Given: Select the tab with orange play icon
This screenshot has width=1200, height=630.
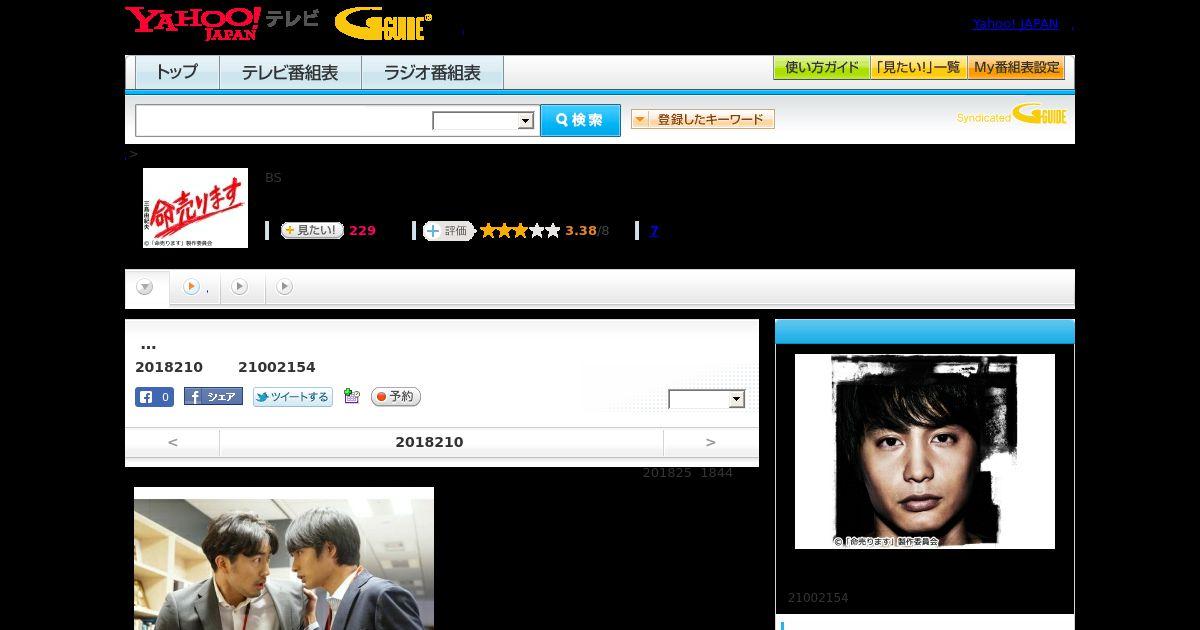Looking at the screenshot, I should [194, 287].
